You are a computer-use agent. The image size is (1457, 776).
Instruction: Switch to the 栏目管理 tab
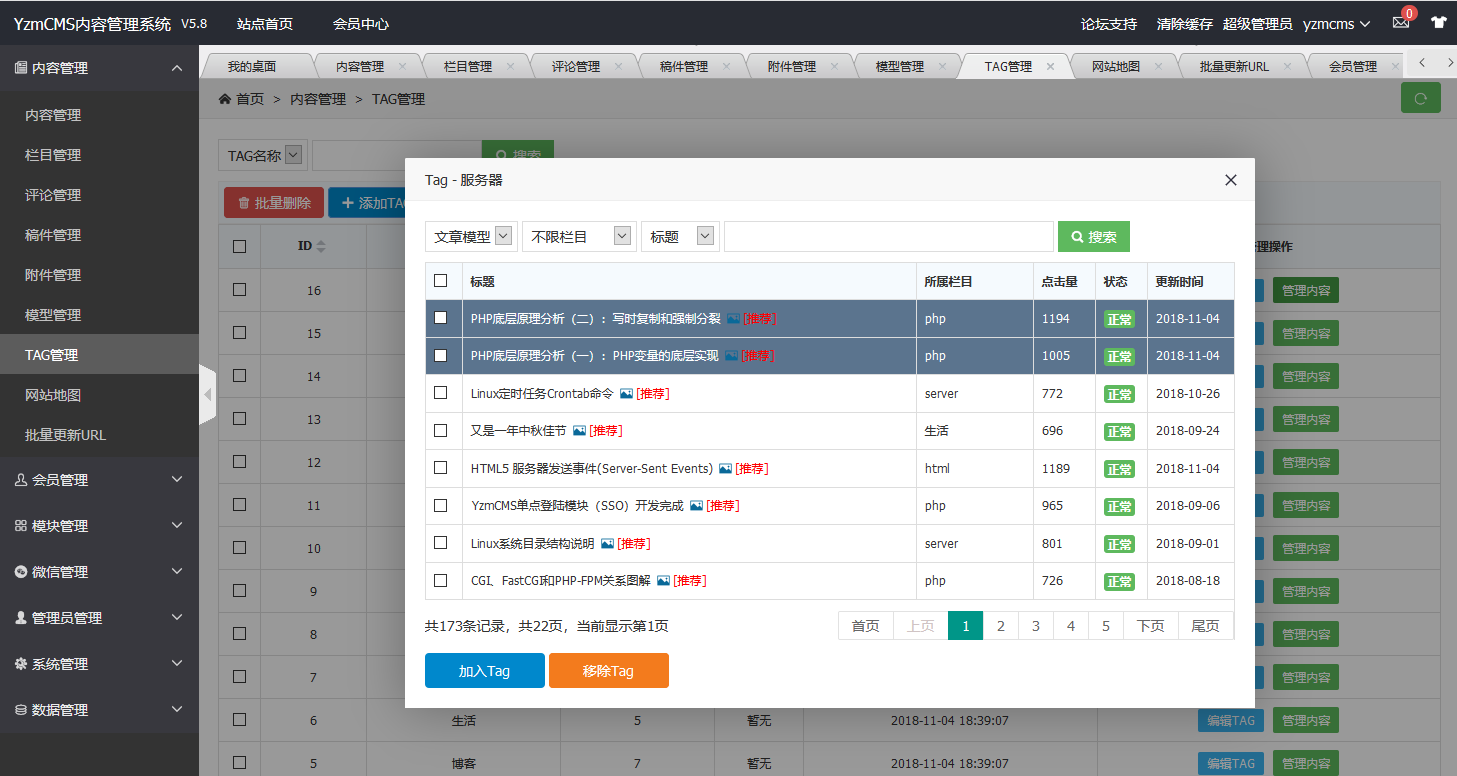[468, 66]
